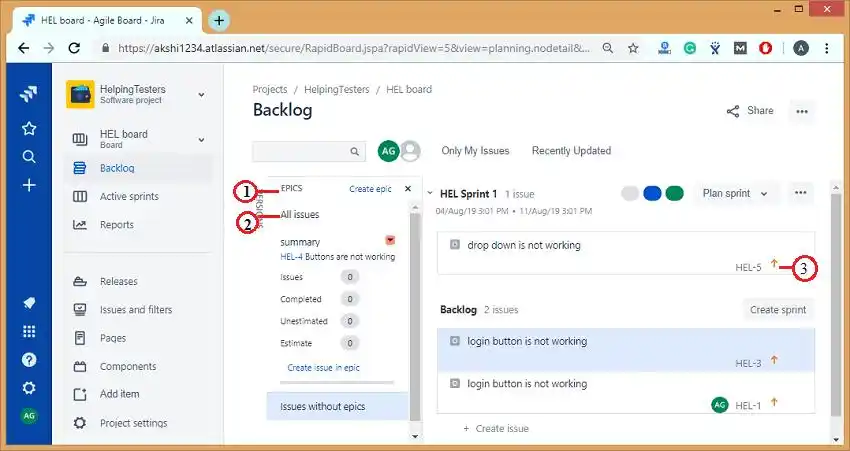
Task: Open Active sprints in sidebar
Action: (129, 197)
